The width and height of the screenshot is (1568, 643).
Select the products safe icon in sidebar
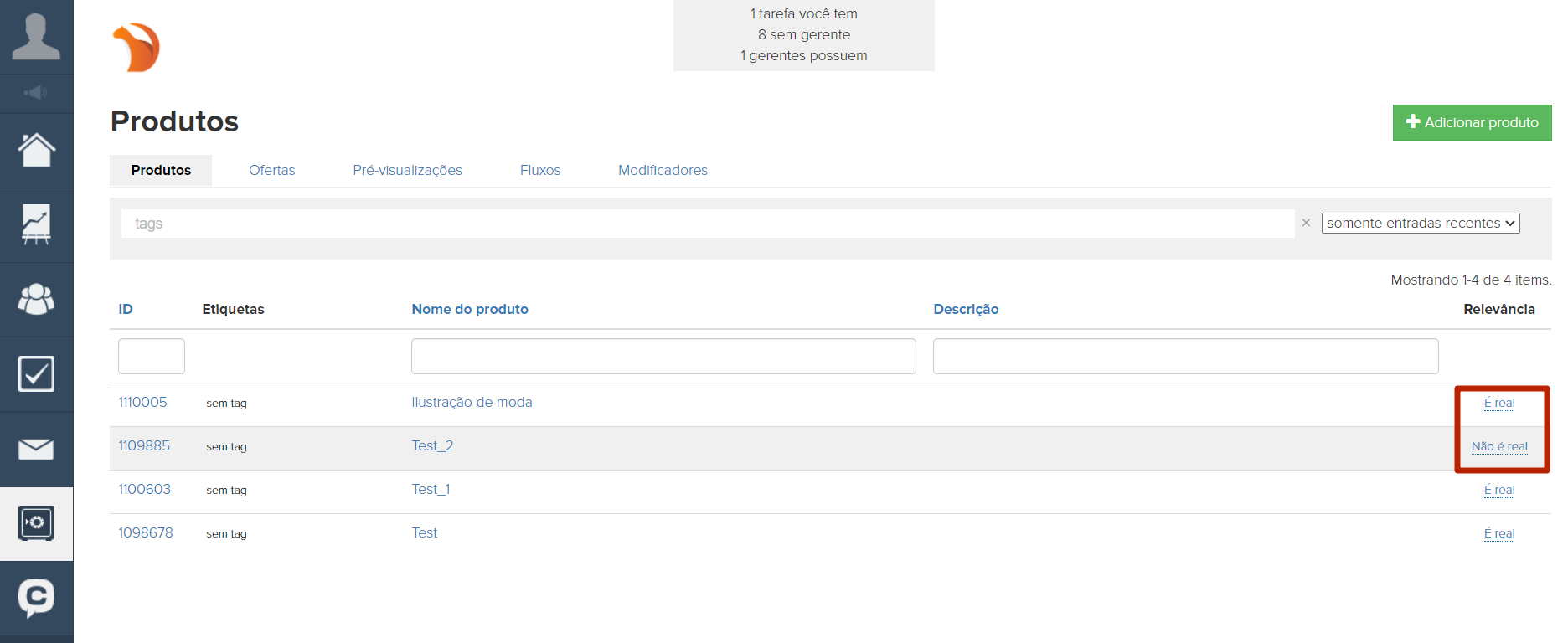(x=36, y=523)
